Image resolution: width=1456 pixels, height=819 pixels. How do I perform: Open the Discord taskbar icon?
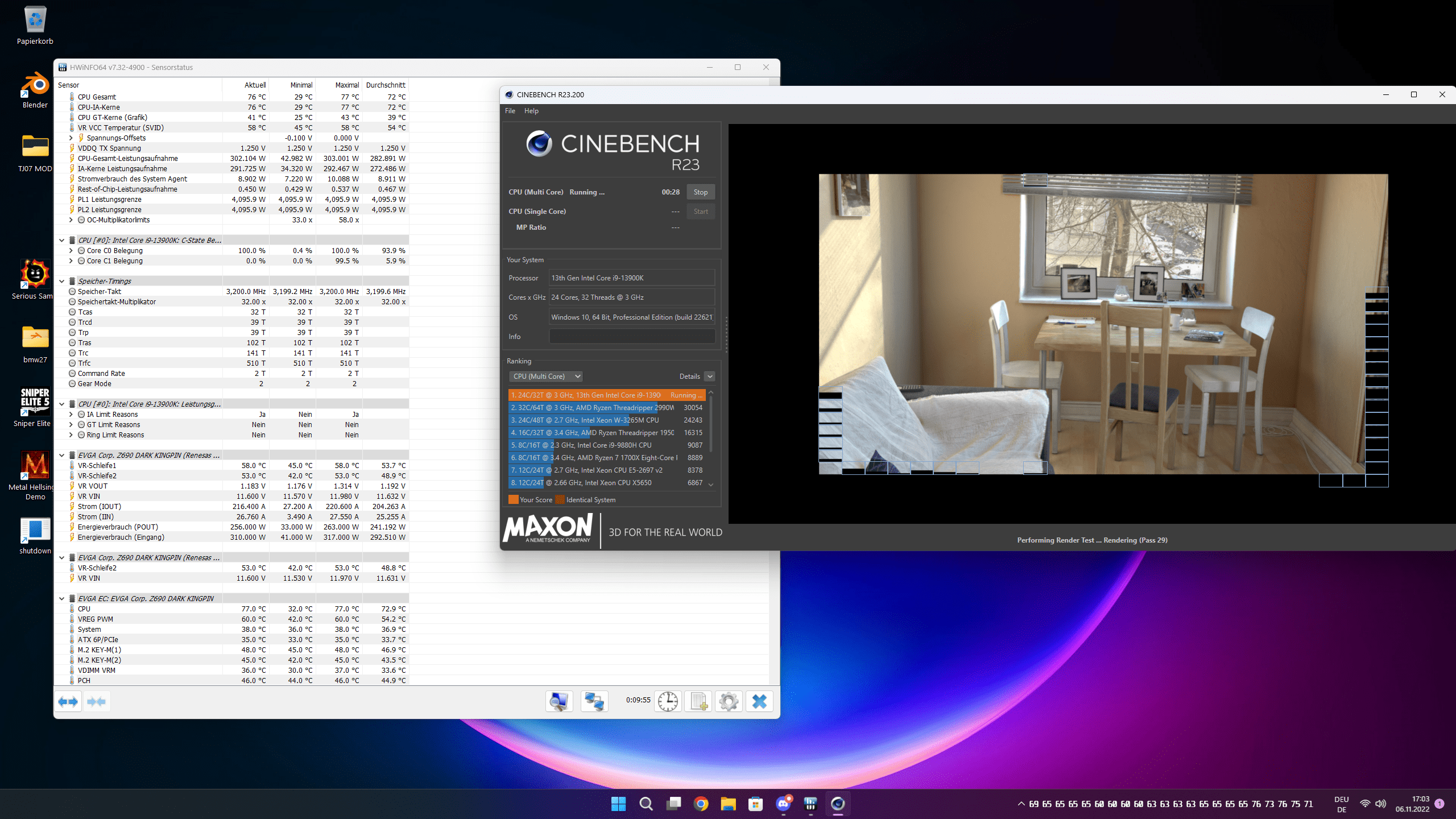pos(783,804)
